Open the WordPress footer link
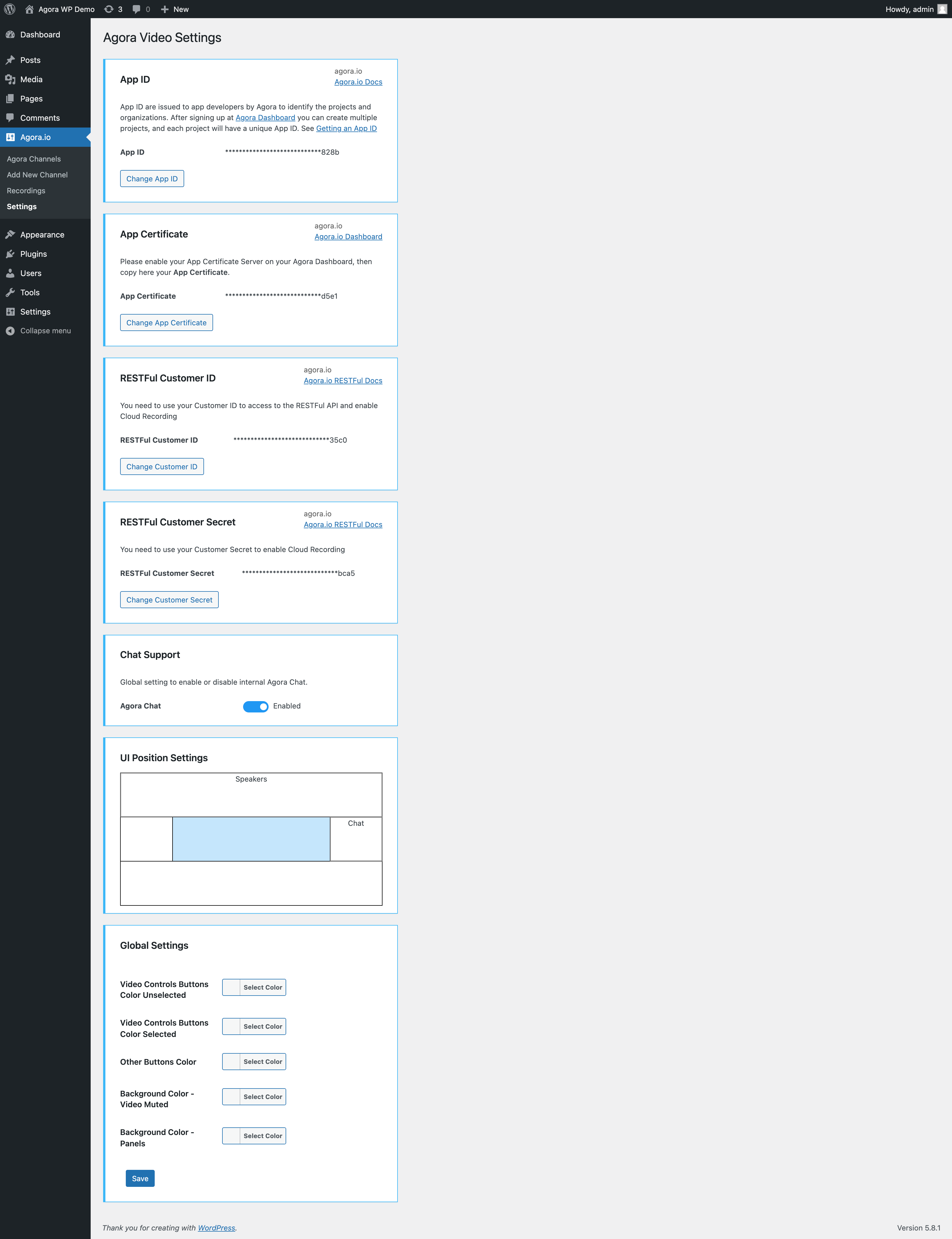The height and width of the screenshot is (1239, 952). 216,1228
